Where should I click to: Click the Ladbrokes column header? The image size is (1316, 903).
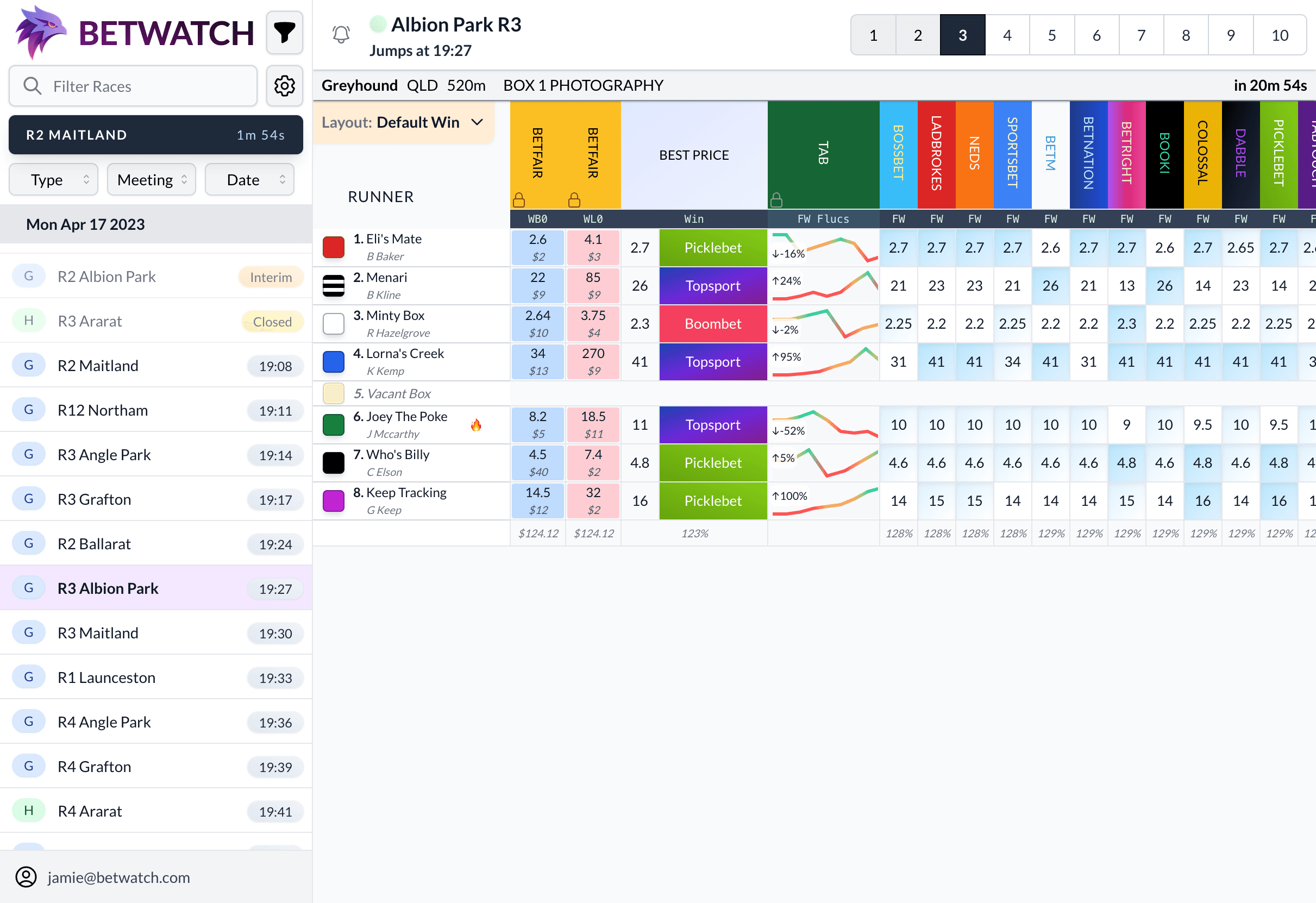(x=937, y=154)
